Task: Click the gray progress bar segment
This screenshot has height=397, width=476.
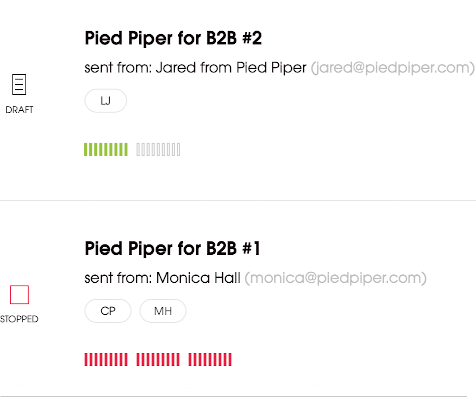Action: (158, 149)
